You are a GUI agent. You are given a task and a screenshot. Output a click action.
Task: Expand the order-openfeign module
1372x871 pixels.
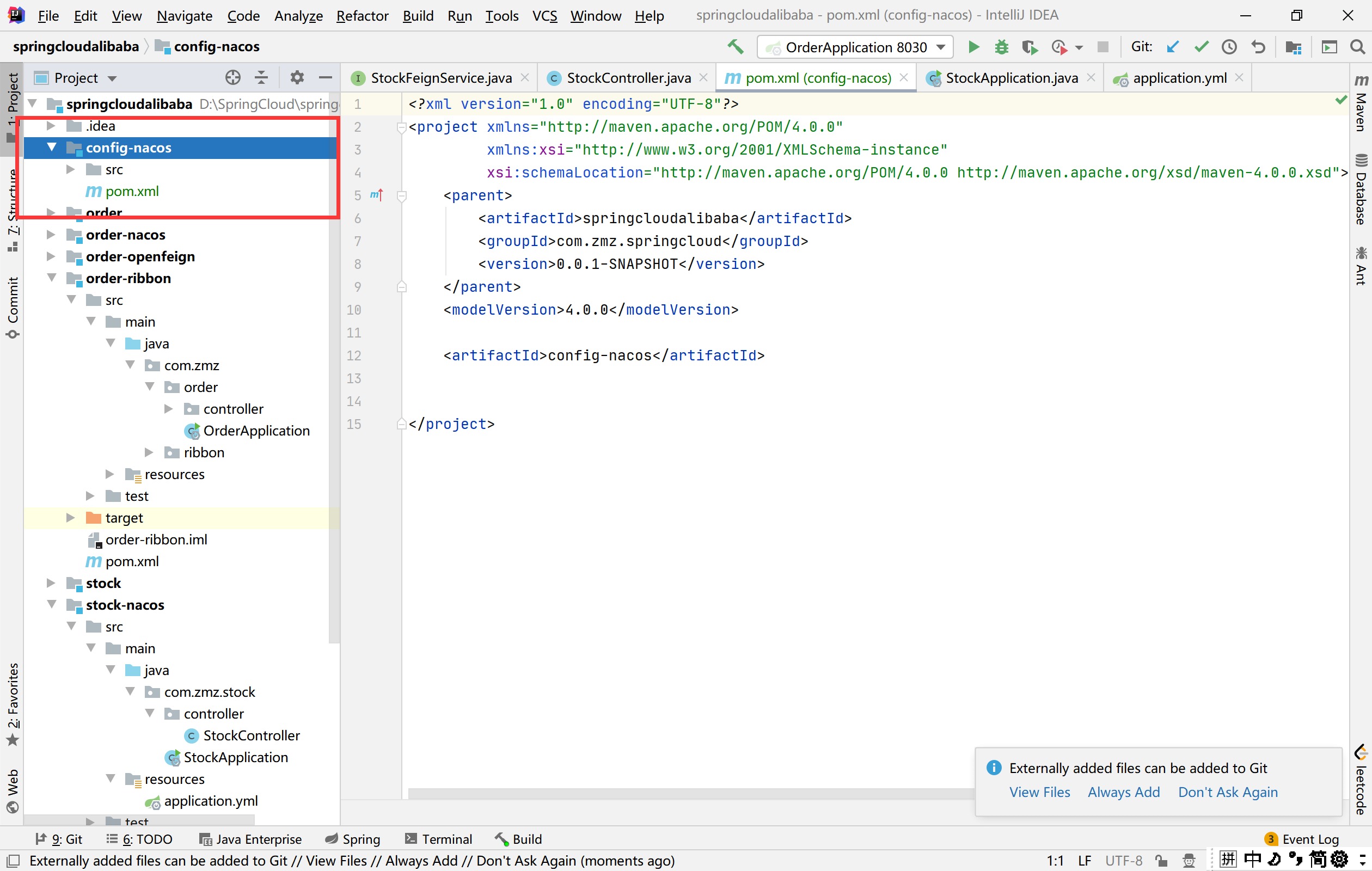tap(51, 256)
